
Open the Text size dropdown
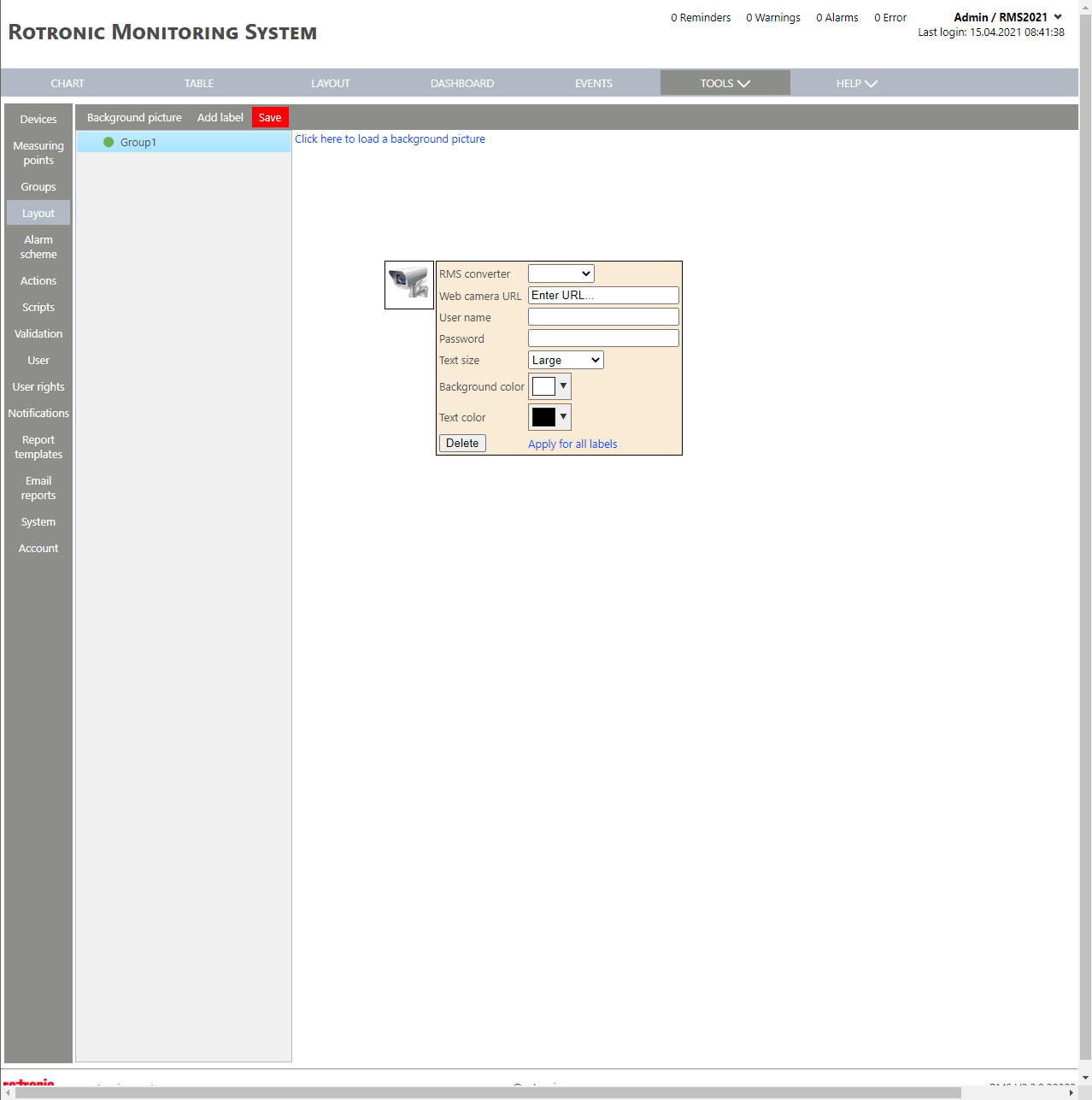click(566, 360)
